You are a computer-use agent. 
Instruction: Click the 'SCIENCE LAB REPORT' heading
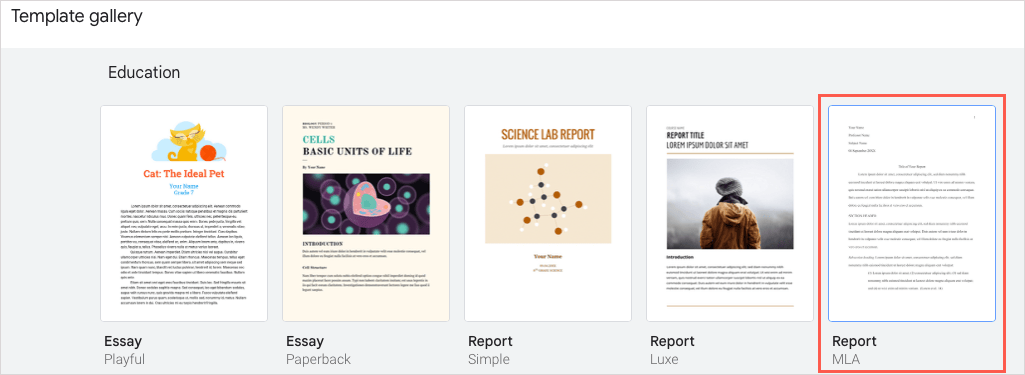coord(548,135)
